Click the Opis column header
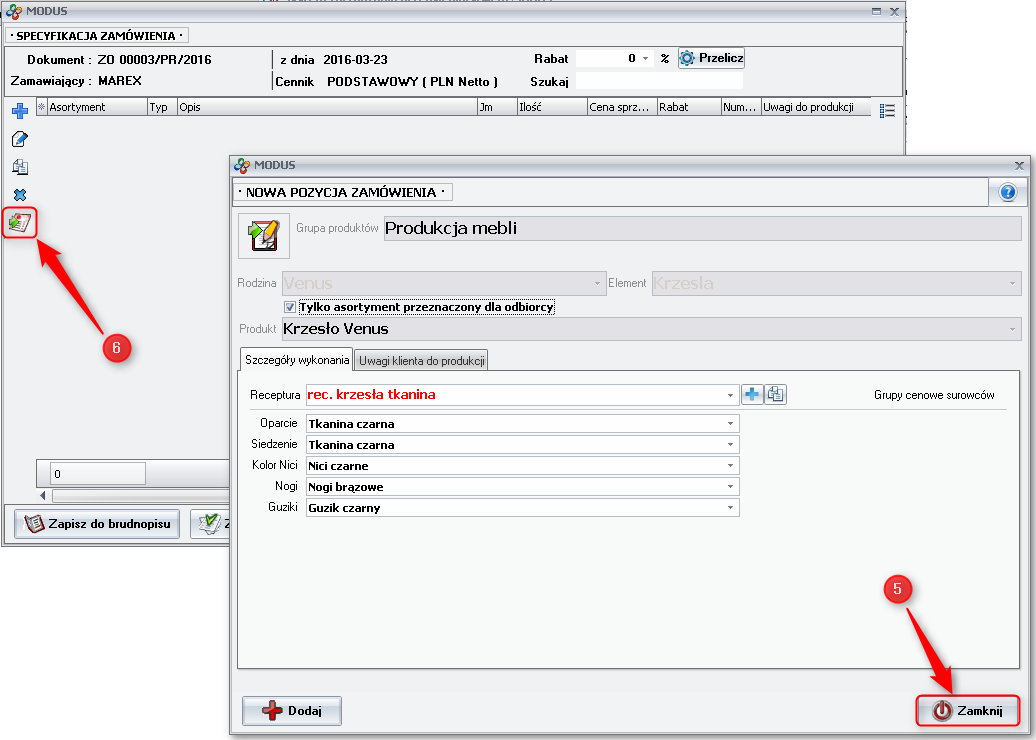The image size is (1036, 740). [327, 107]
